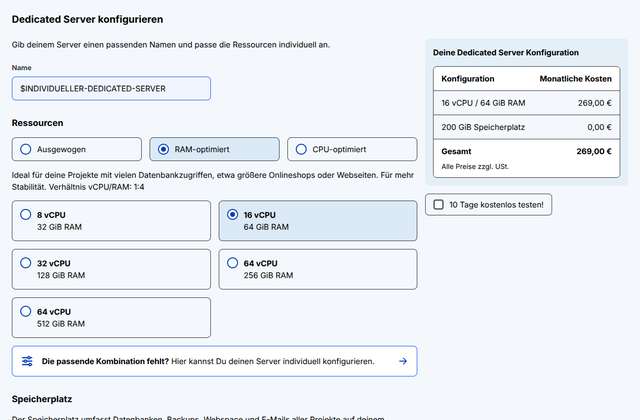Choose the 8 vCPU 32 GiB RAM option
The image size is (640, 420).
[111, 221]
